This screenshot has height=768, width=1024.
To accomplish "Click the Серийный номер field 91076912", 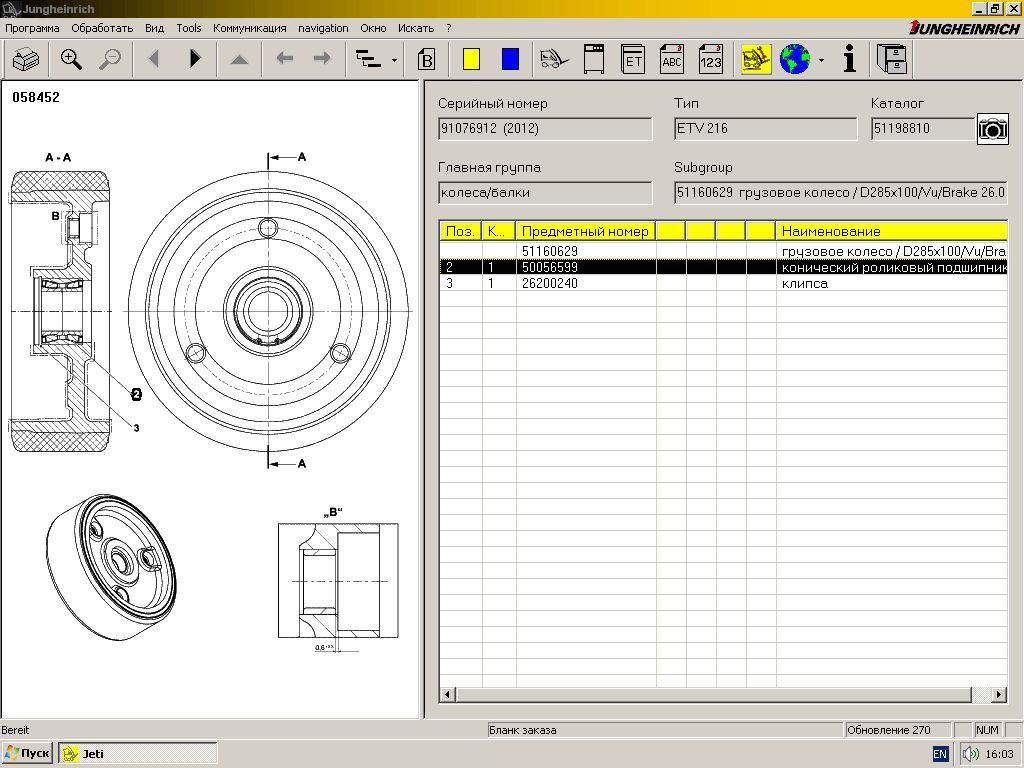I will 545,129.
